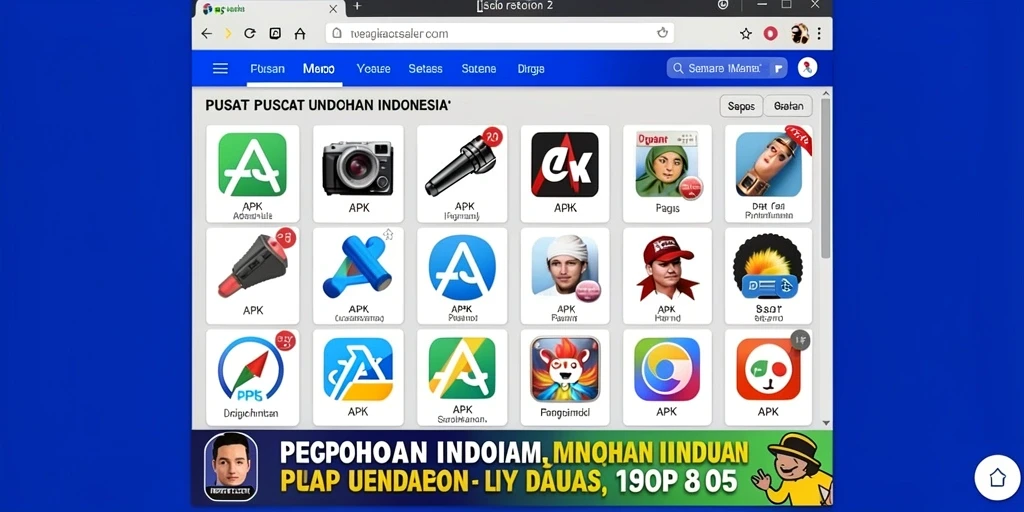Click the Pusat Puscat Undohan Indonesia heading
1024x512 pixels.
(x=328, y=105)
